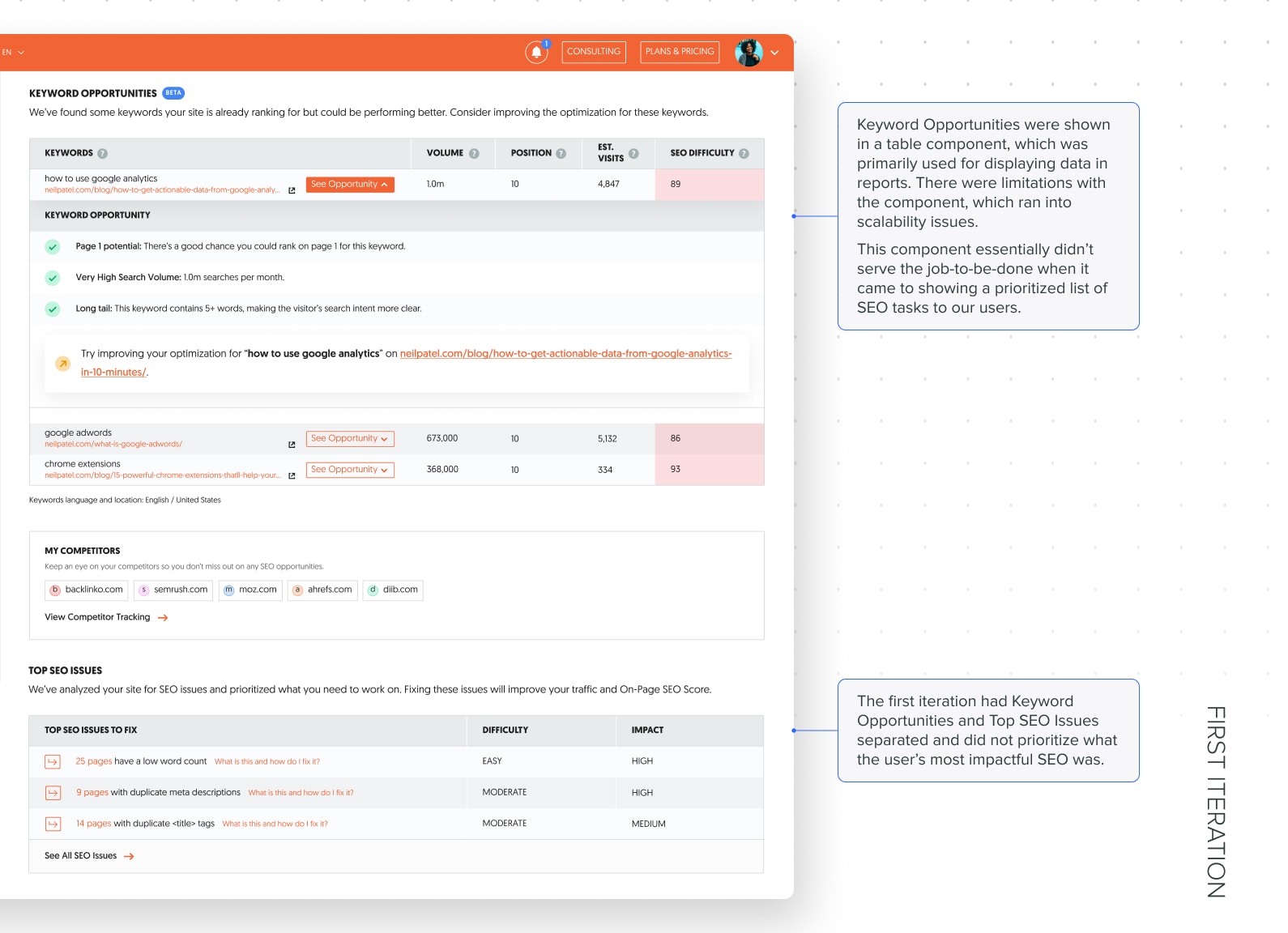Image resolution: width=1288 pixels, height=933 pixels.
Task: Expand See Opportunity for chrome extensions
Action: tap(350, 470)
